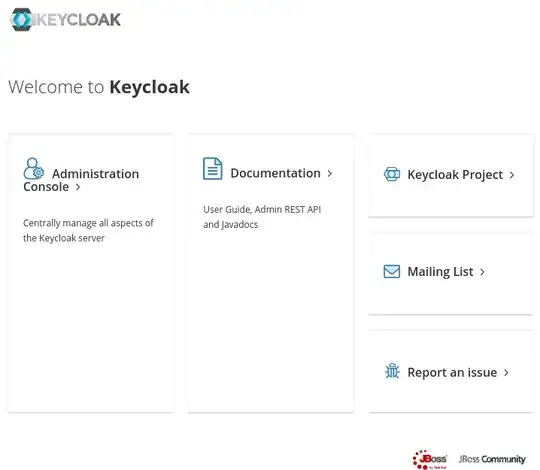
Task: Click the Keycloak Project hexagon icon
Action: (x=392, y=174)
